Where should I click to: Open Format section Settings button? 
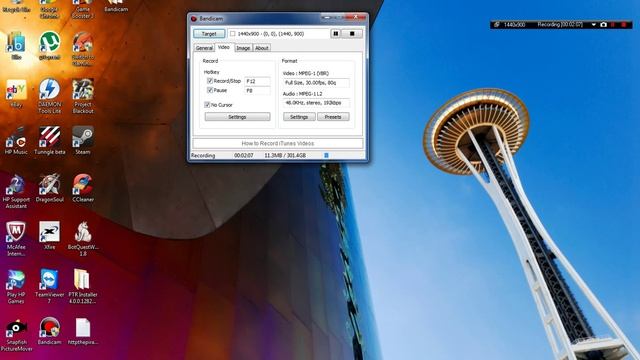pos(299,117)
